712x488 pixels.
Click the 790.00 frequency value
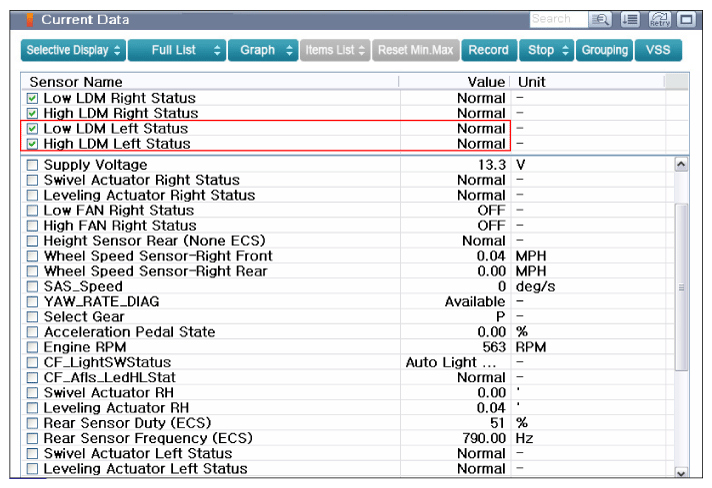coord(485,439)
